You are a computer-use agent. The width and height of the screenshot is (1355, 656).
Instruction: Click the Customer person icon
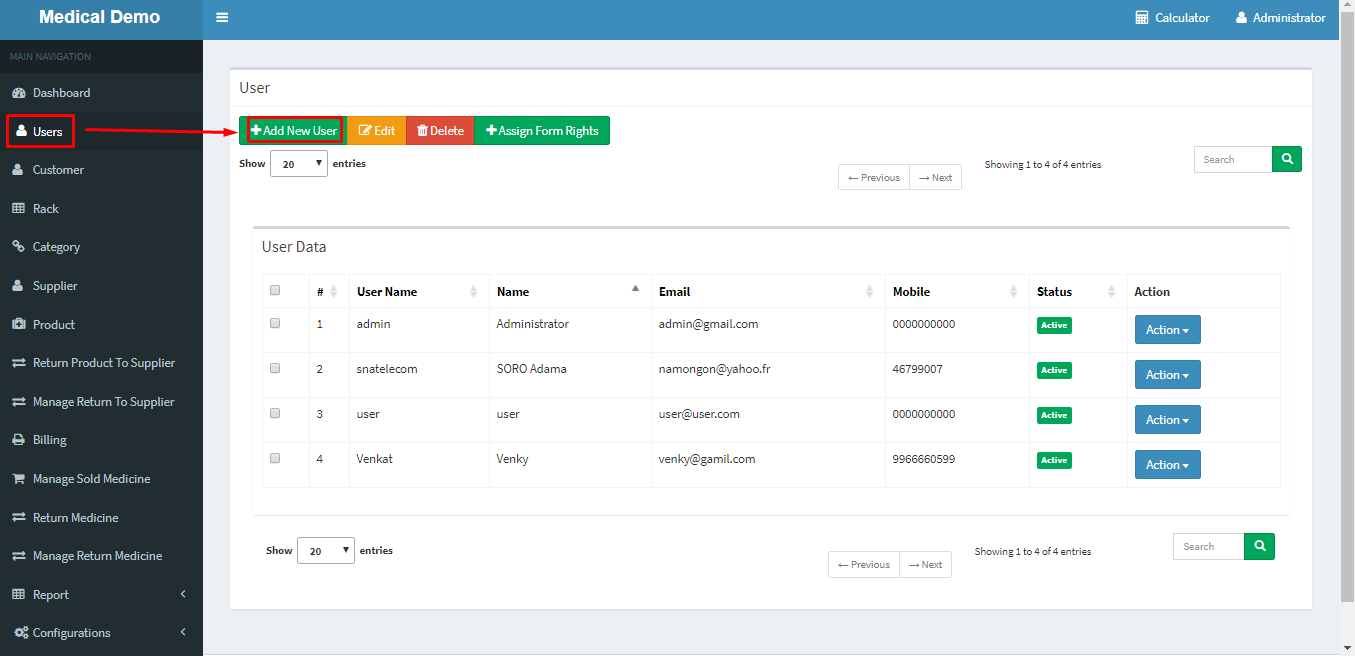click(18, 170)
